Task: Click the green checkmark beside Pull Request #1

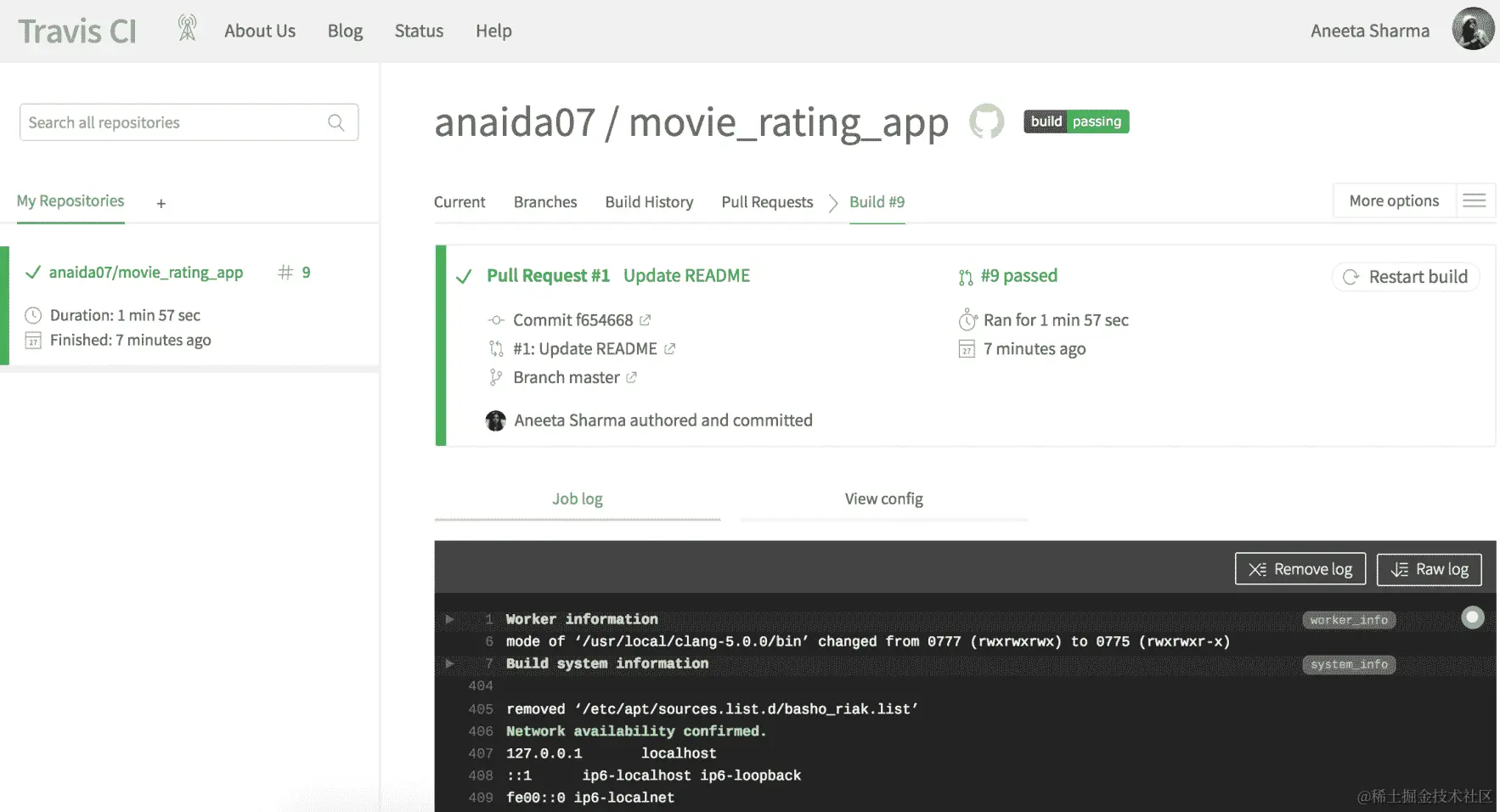Action: [x=464, y=277]
